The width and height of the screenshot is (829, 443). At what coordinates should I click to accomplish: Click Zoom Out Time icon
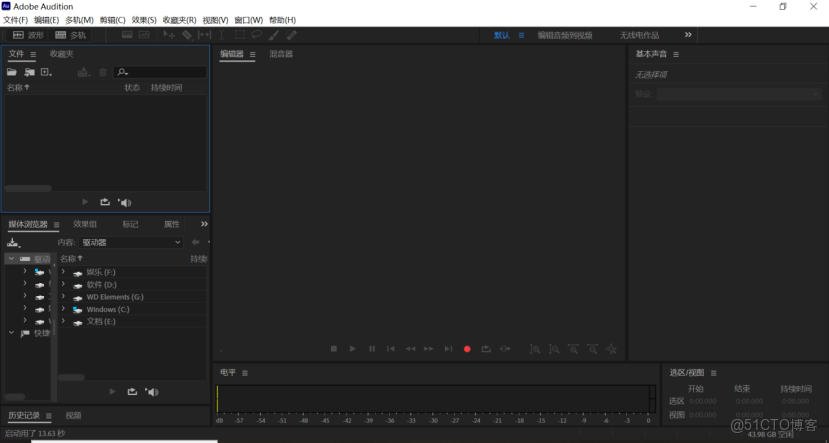[x=592, y=349]
